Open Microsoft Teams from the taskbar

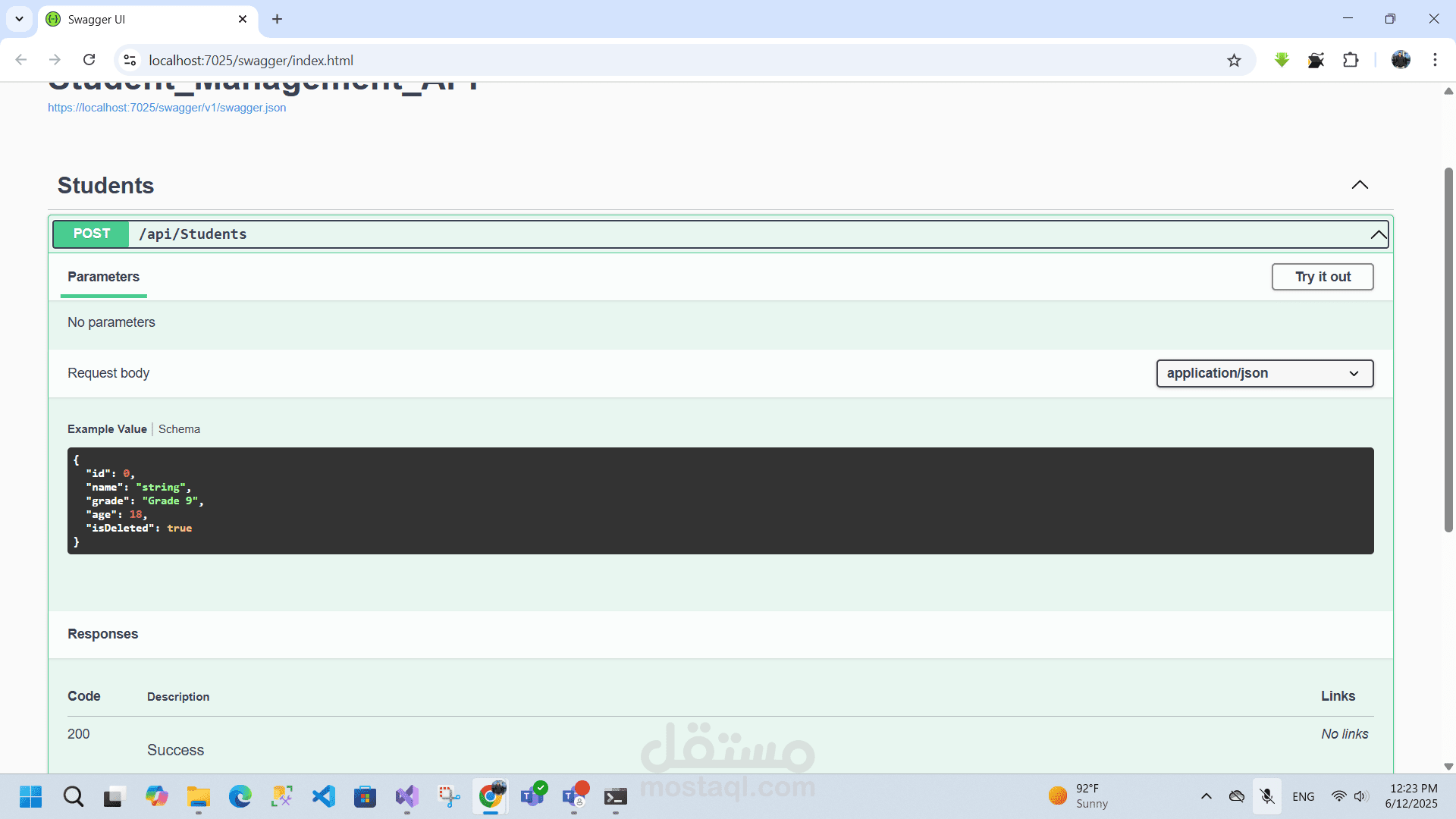535,796
